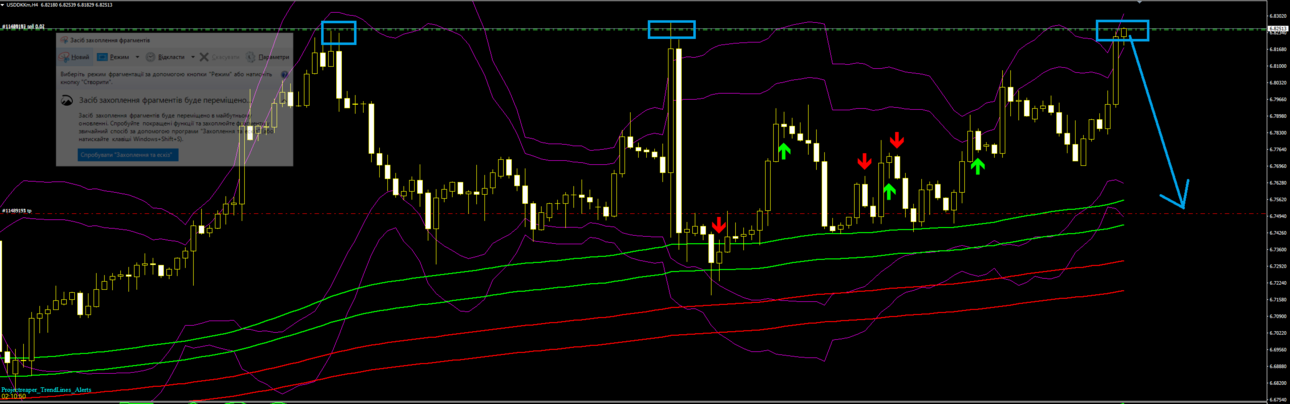1290x404 pixels.
Task: Click the Скасувати cancel button
Action: pos(220,57)
